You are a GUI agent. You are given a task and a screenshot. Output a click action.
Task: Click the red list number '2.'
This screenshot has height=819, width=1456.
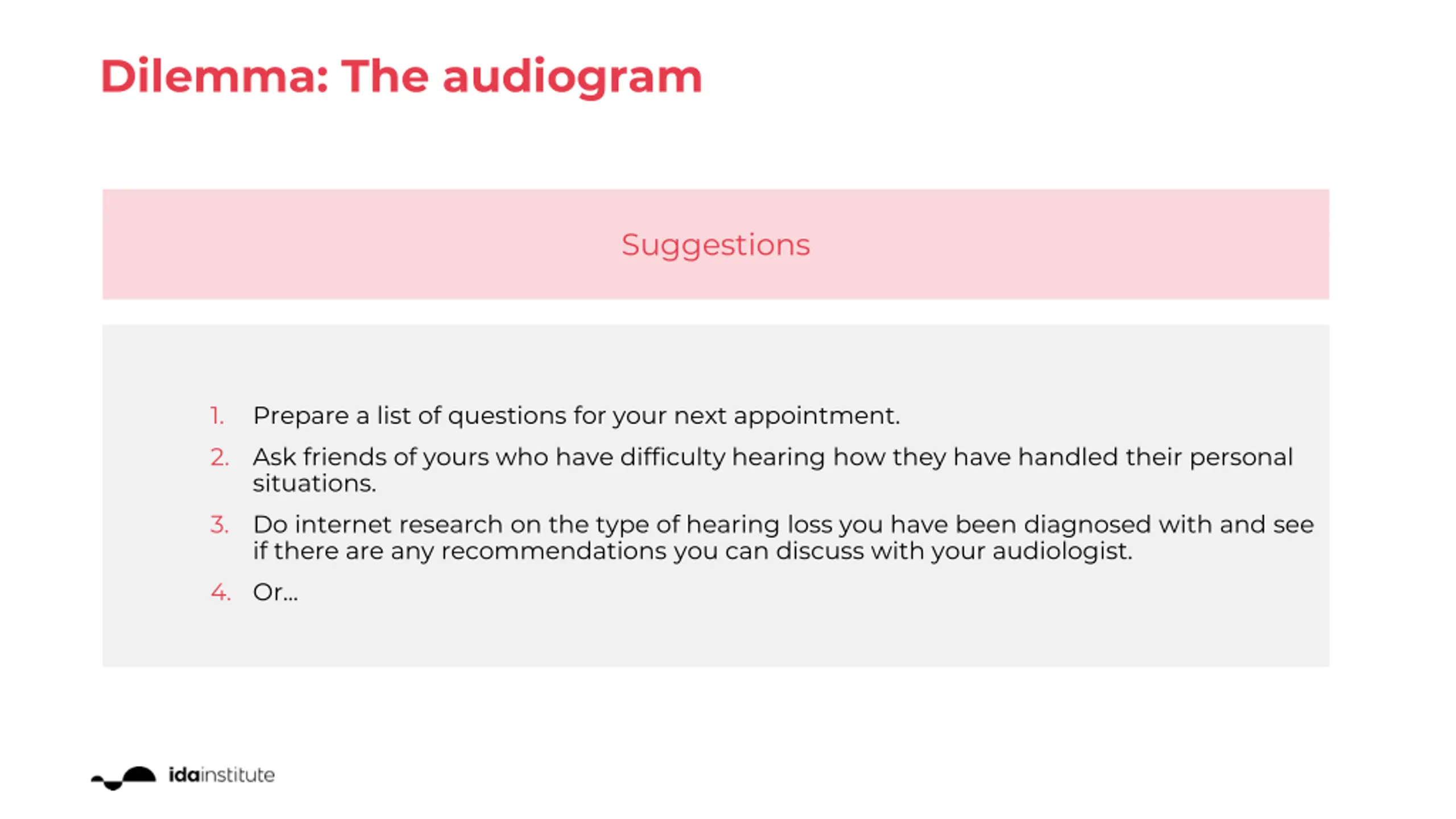220,457
